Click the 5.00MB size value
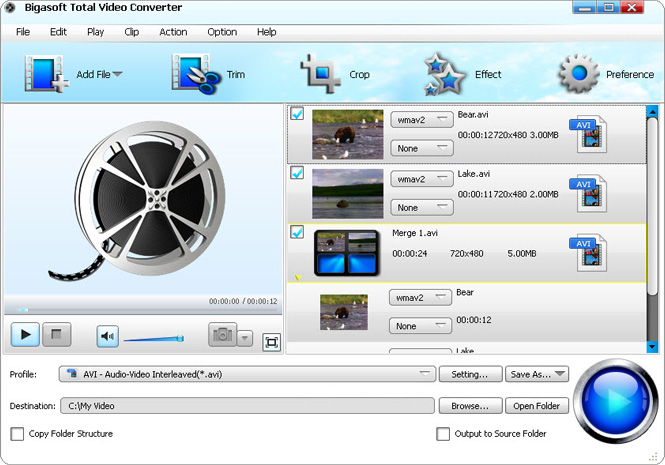Image resolution: width=665 pixels, height=465 pixels. 522,253
